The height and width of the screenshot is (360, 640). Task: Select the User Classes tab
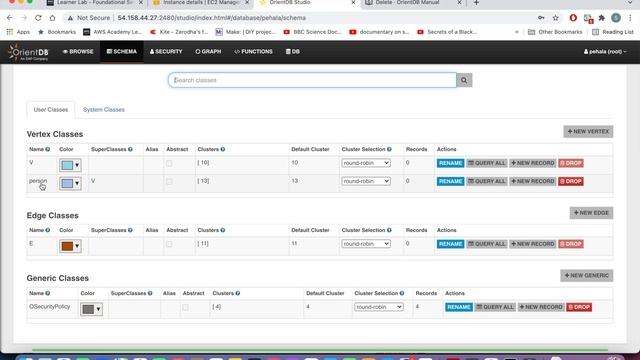pos(51,110)
